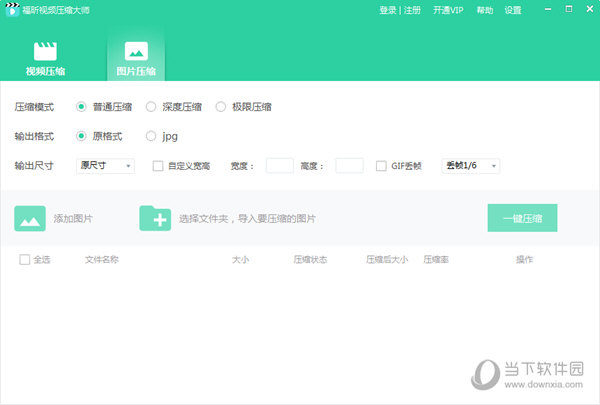This screenshot has width=600, height=405.
Task: Select 普通压缩 compression mode
Action: tap(81, 107)
